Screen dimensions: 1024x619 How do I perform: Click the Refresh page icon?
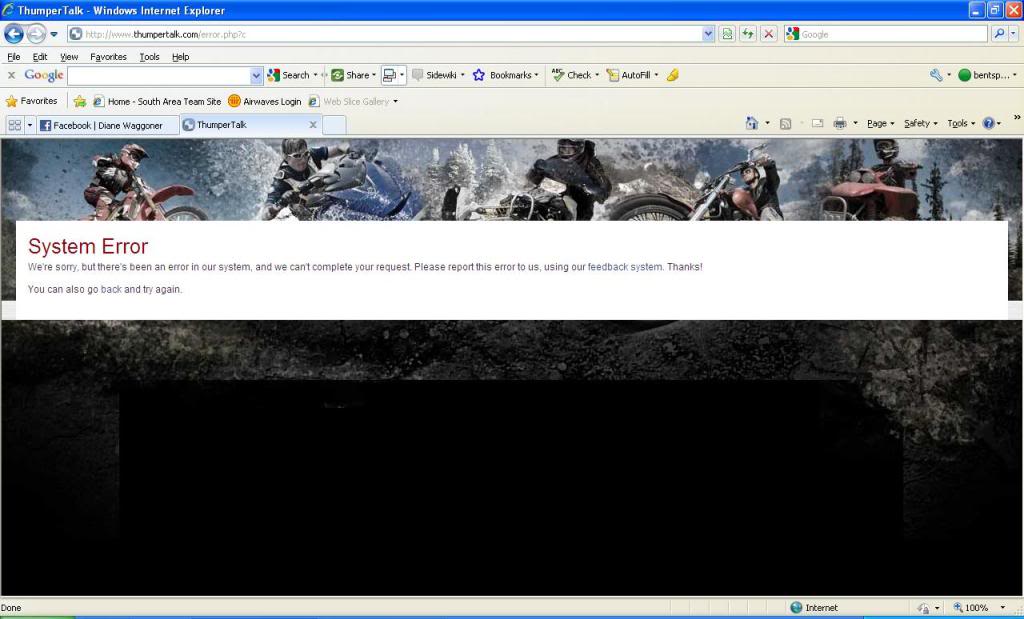pos(747,34)
